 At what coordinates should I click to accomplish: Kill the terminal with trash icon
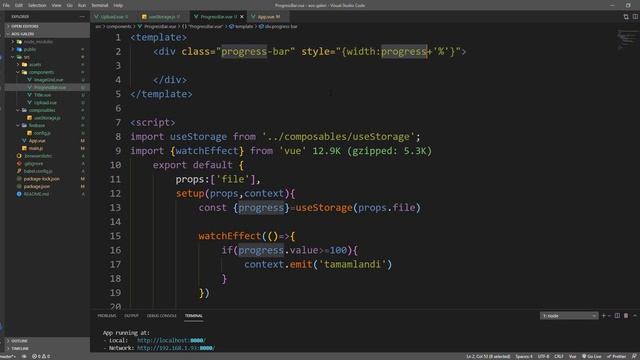[626, 316]
